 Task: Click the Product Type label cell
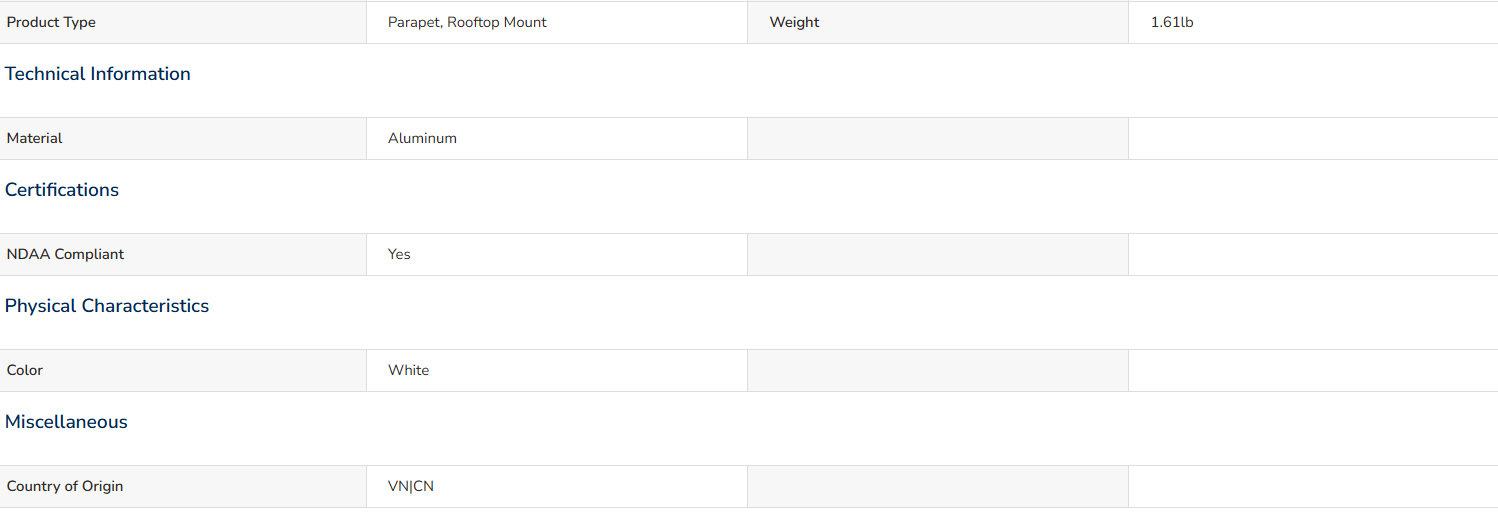[x=183, y=22]
